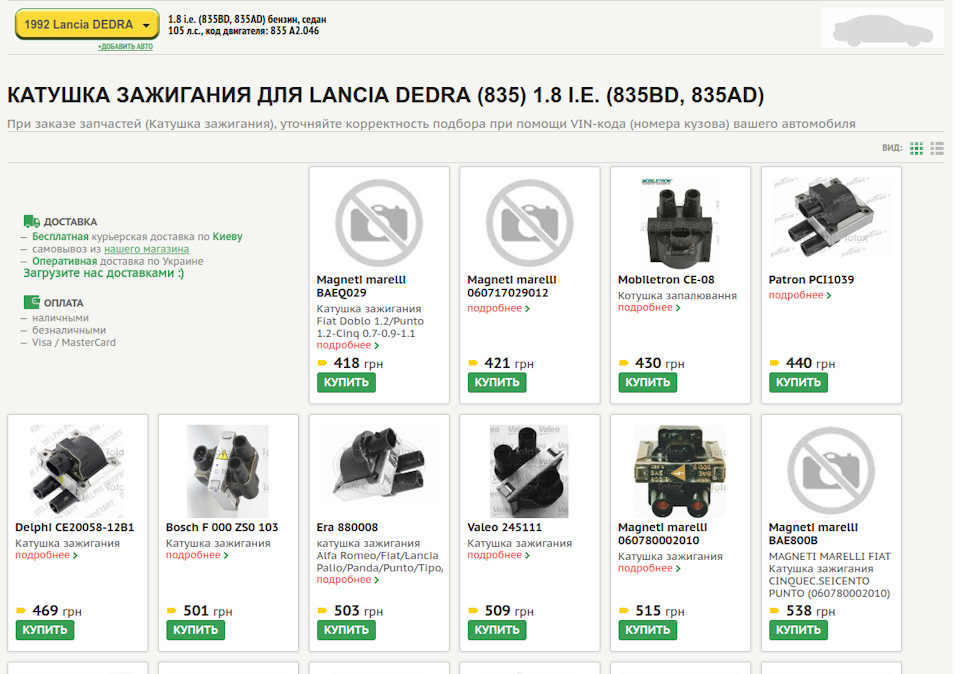Buy the 440 грн Patron PCI1039
The width and height of the screenshot is (960, 674).
798,383
